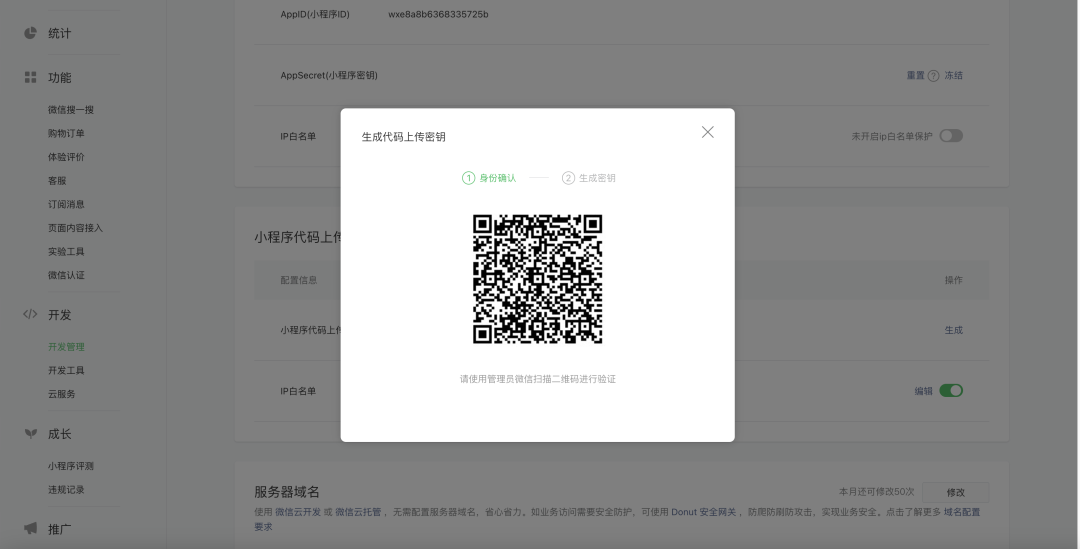Click the AppID value wxe8a8b6368335725b
1080x549 pixels.
(438, 14)
